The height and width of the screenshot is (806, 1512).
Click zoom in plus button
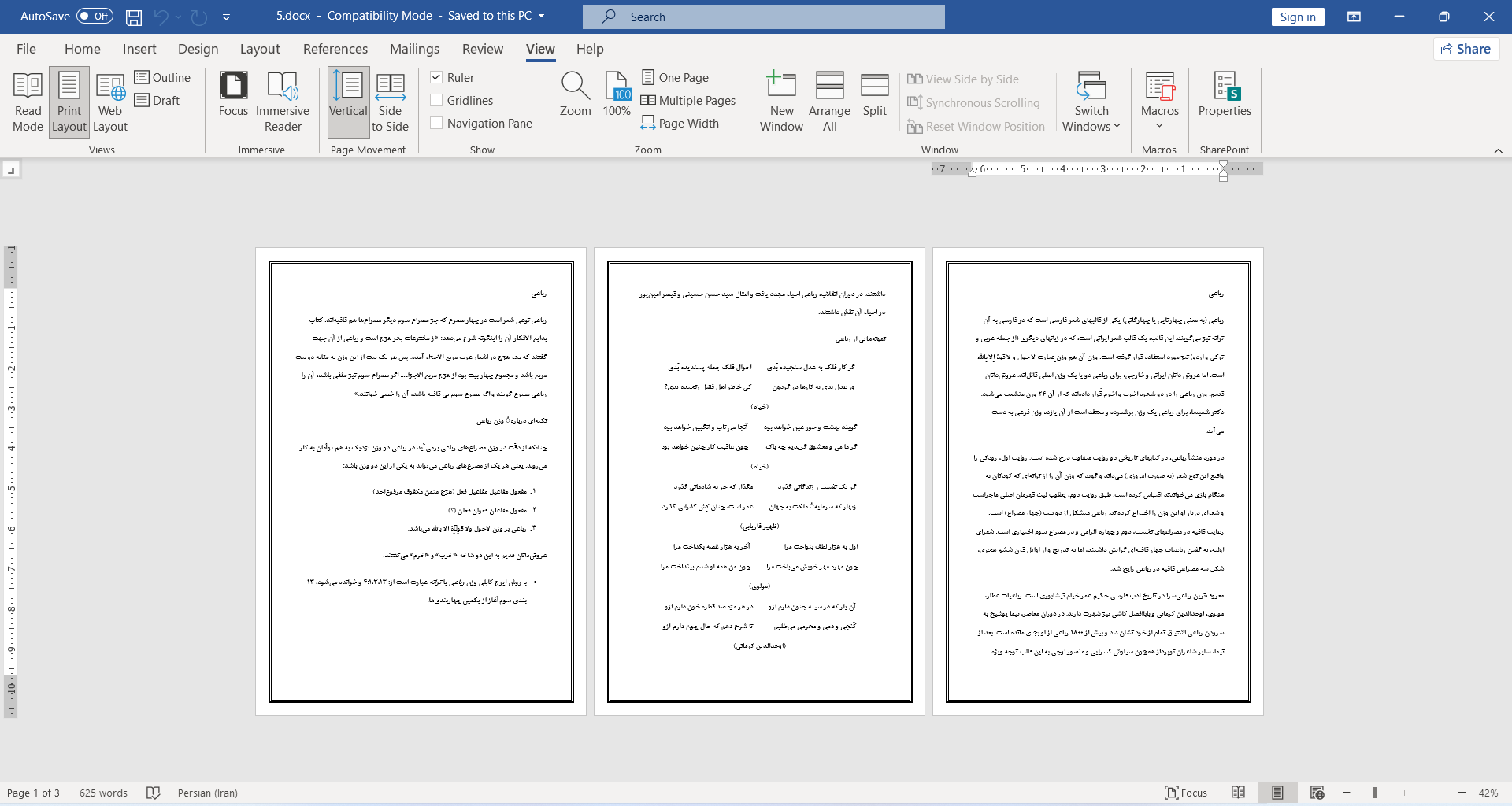(1462, 793)
